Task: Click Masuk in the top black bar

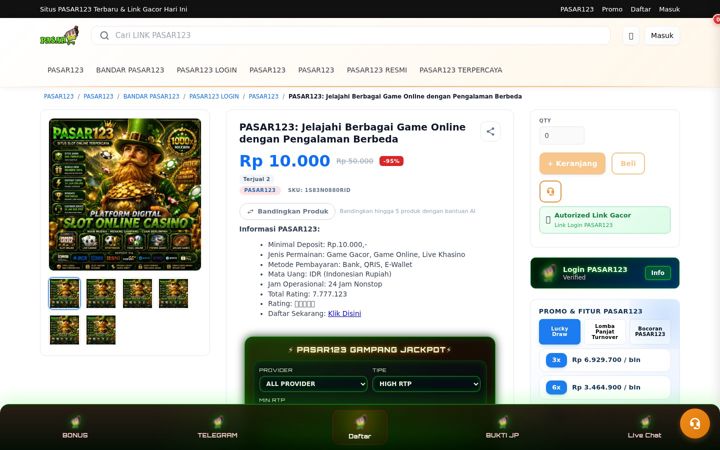Action: pyautogui.click(x=669, y=9)
